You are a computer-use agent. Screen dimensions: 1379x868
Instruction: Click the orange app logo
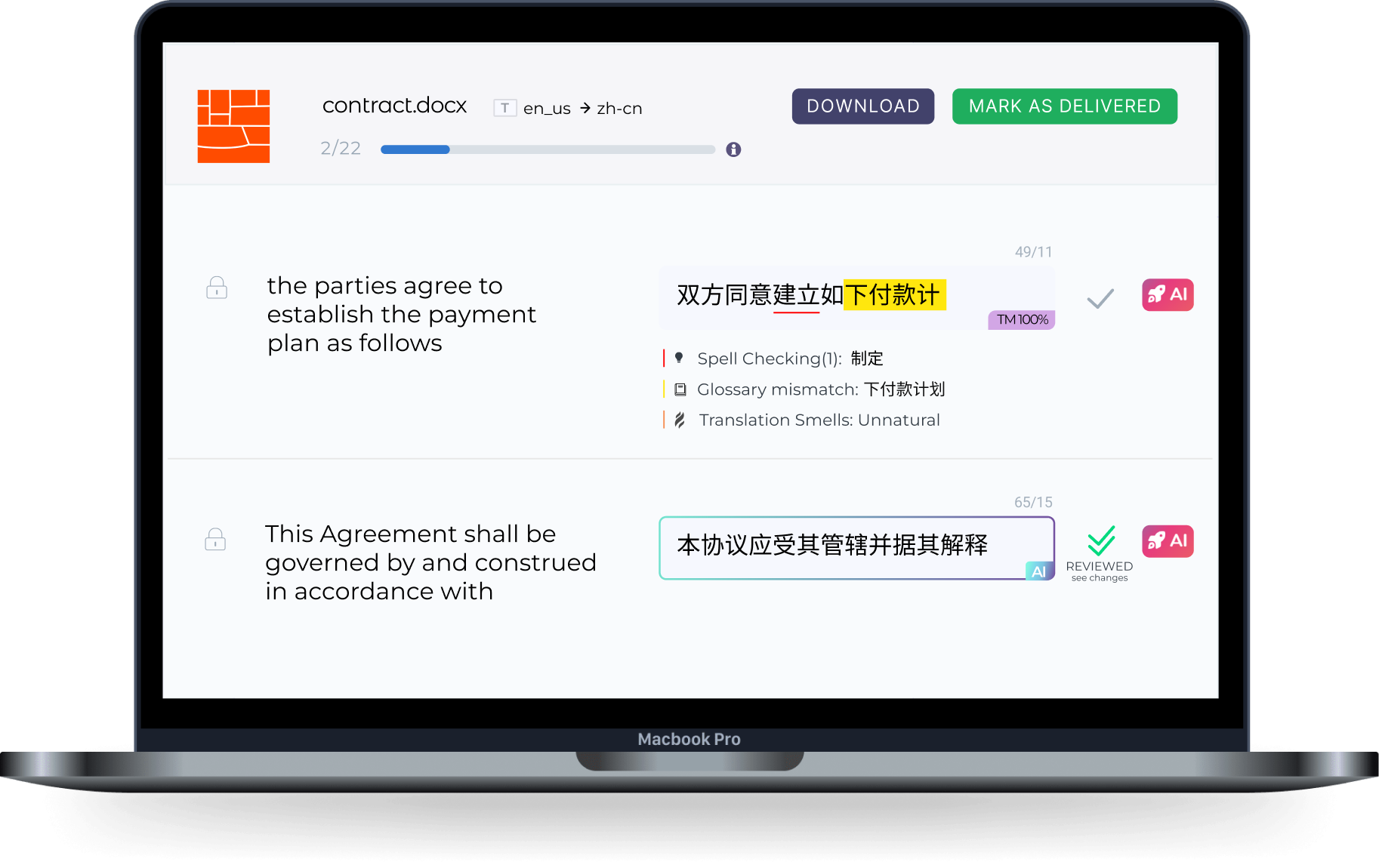coord(233,125)
